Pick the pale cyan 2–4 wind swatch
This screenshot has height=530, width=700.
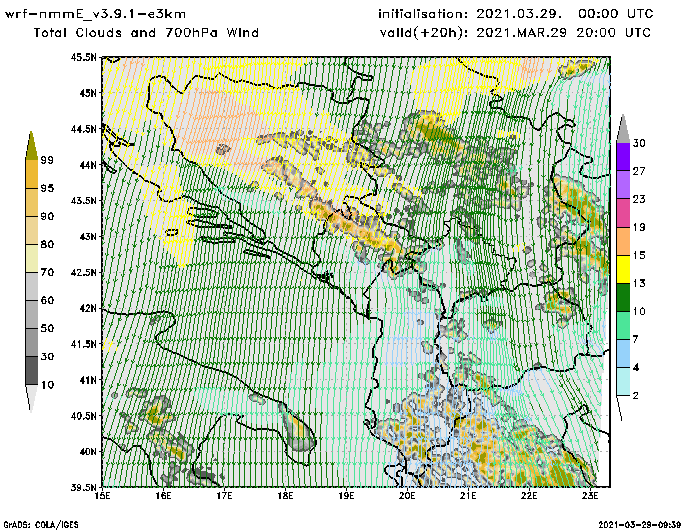(x=623, y=382)
